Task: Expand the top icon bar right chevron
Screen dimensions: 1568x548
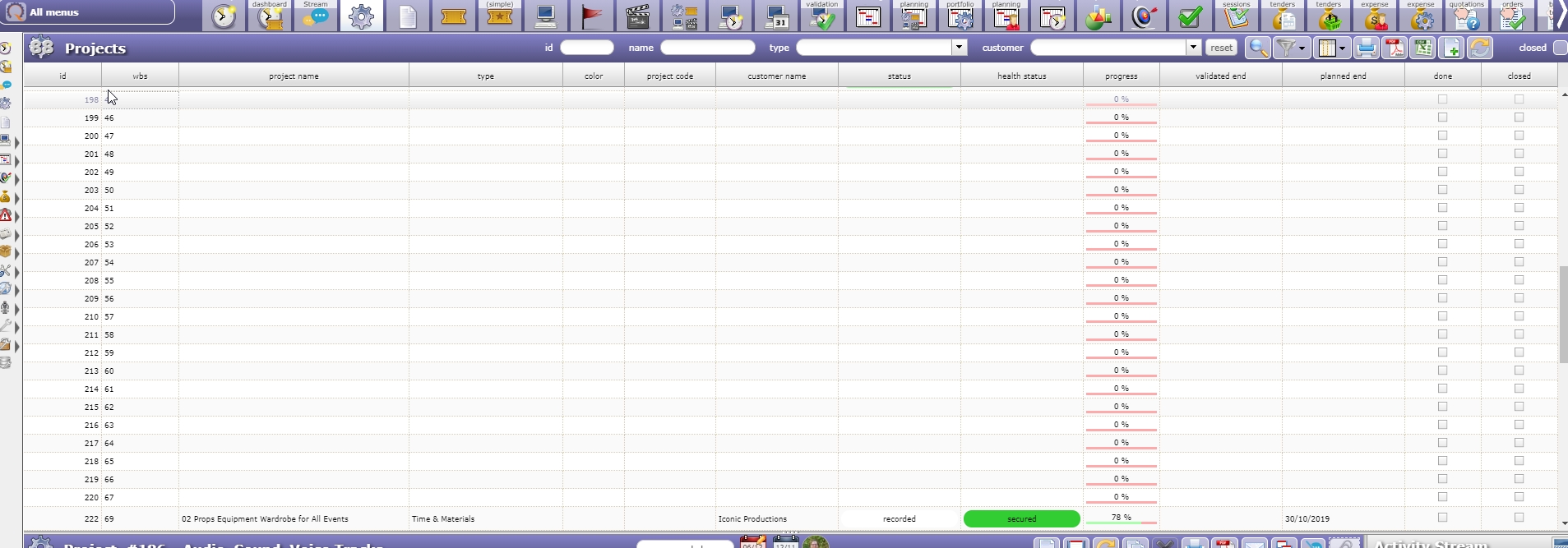Action: tap(1561, 15)
